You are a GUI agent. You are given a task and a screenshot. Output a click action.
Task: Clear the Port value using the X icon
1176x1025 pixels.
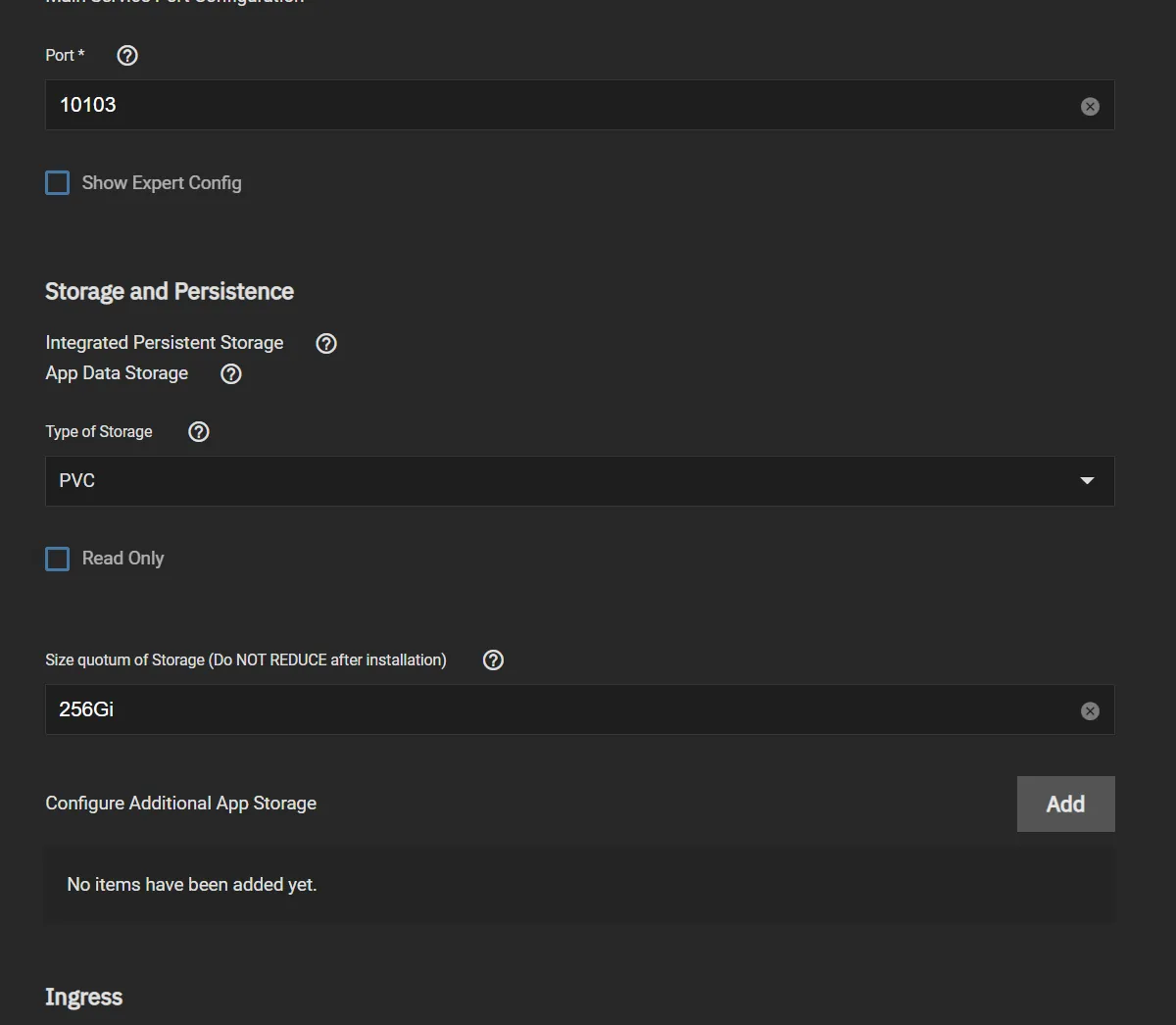1090,106
